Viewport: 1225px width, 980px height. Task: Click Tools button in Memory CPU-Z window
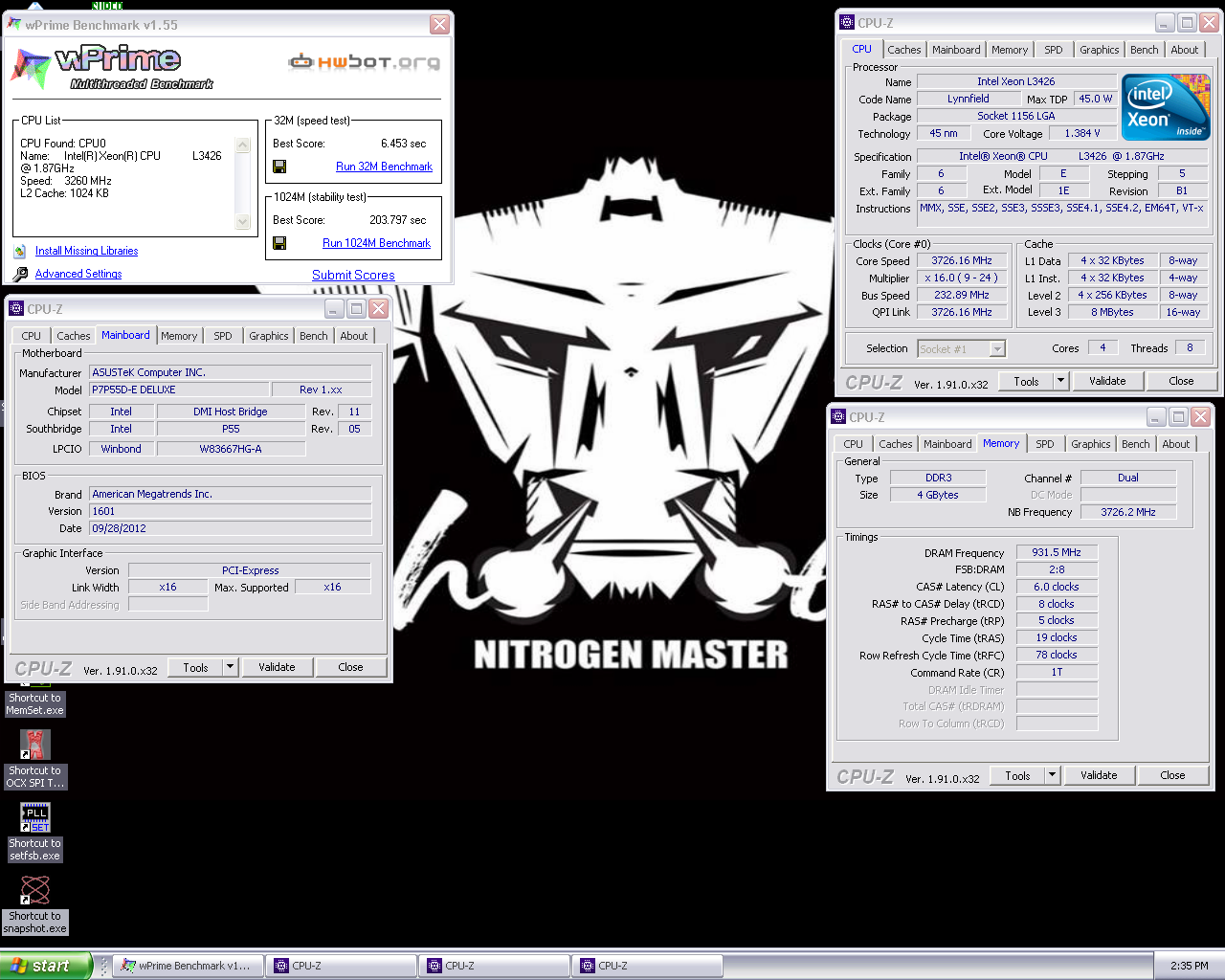coord(1017,775)
